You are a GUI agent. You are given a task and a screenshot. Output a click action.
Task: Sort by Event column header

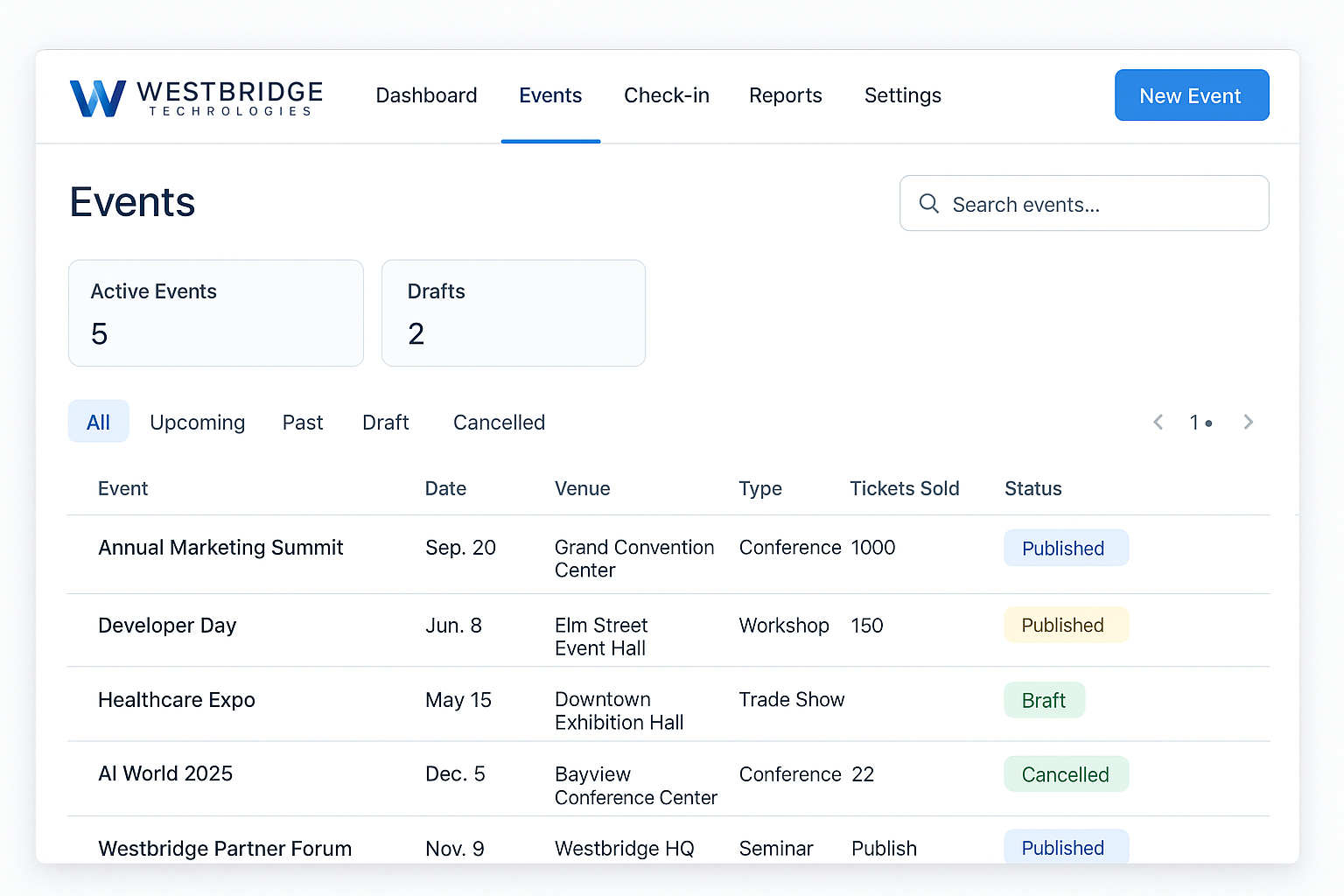(122, 488)
